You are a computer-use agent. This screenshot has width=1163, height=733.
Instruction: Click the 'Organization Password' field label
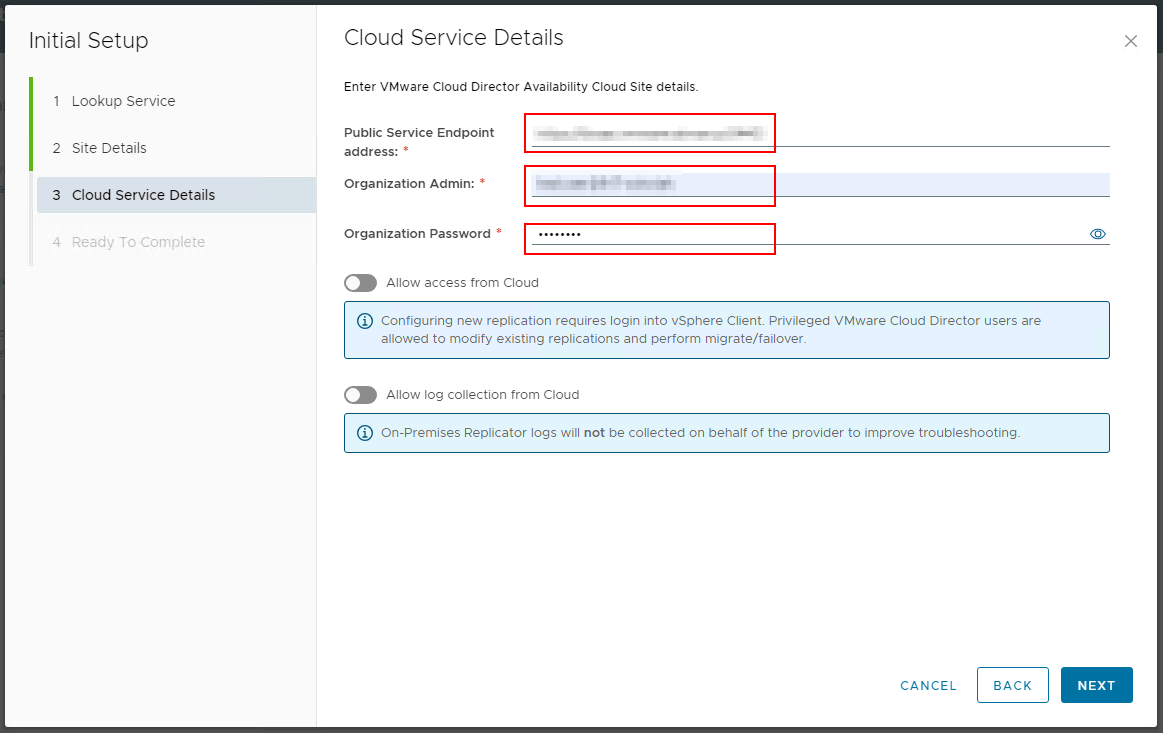417,233
